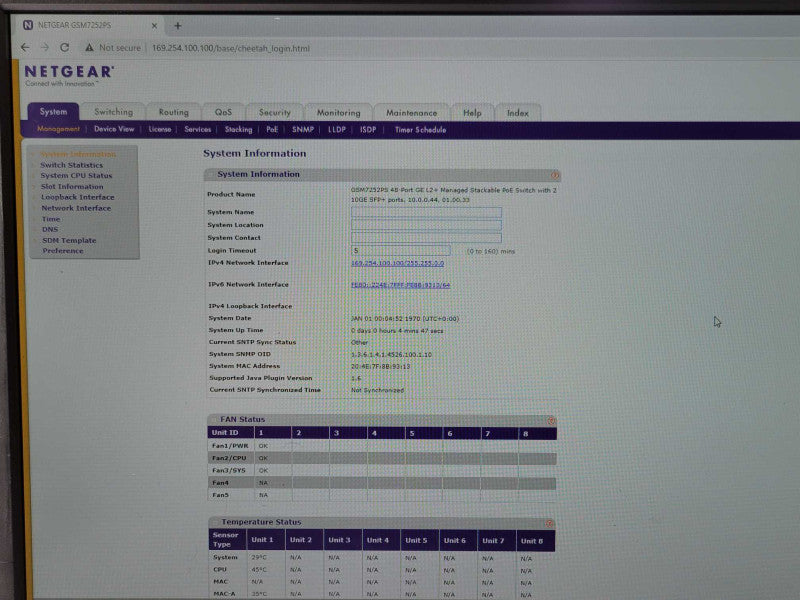Click the System MAC Address value
The height and width of the screenshot is (600, 800).
pyautogui.click(x=381, y=366)
